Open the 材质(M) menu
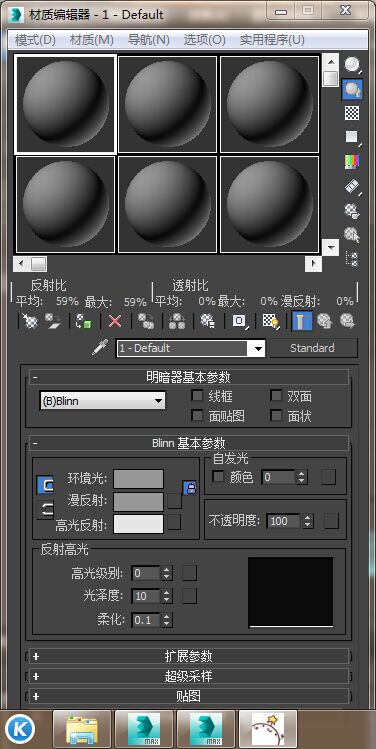The image size is (376, 749). pyautogui.click(x=92, y=40)
